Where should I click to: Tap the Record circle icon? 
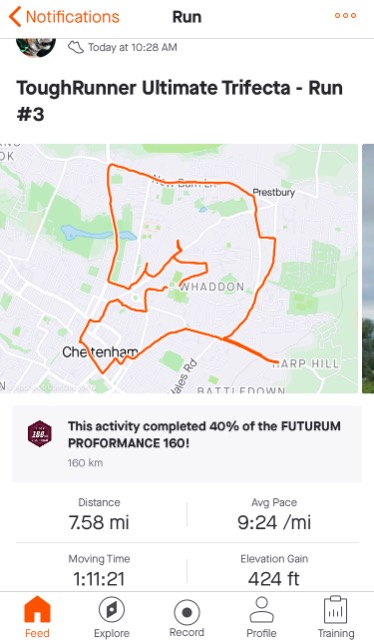[187, 612]
